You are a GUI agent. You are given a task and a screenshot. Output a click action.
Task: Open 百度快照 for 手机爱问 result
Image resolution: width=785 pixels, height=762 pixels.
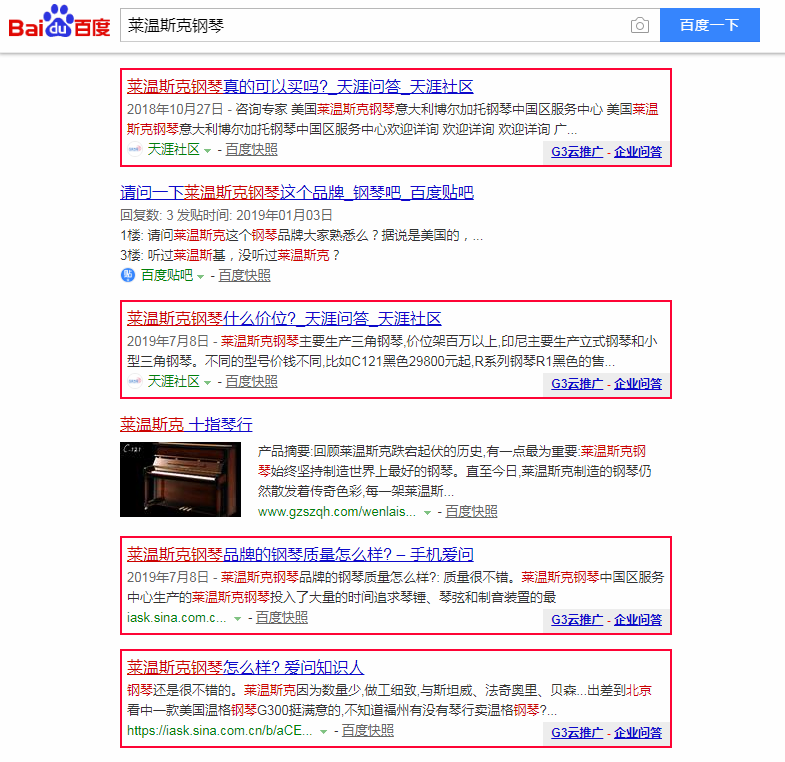[282, 617]
